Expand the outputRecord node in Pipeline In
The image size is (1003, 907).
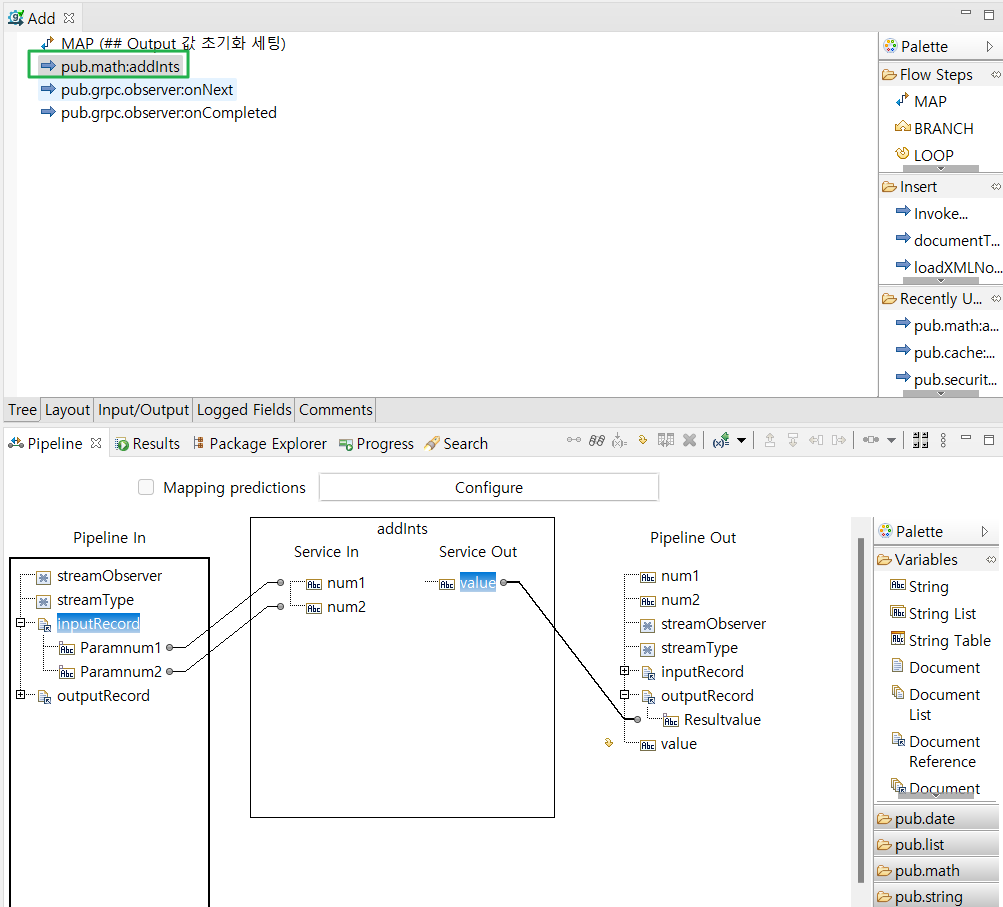(x=20, y=695)
